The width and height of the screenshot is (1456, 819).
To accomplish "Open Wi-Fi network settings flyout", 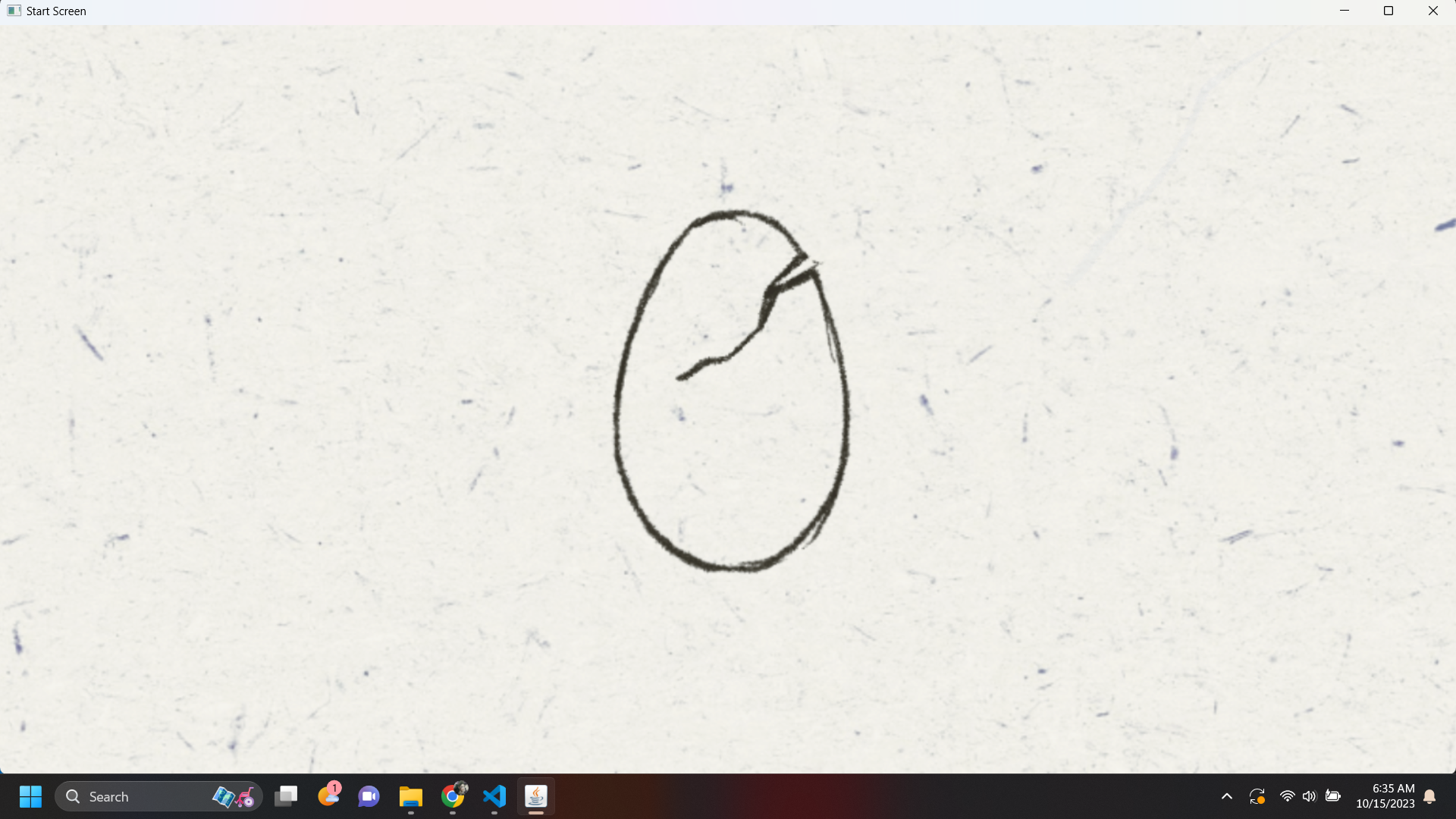I will (1287, 796).
